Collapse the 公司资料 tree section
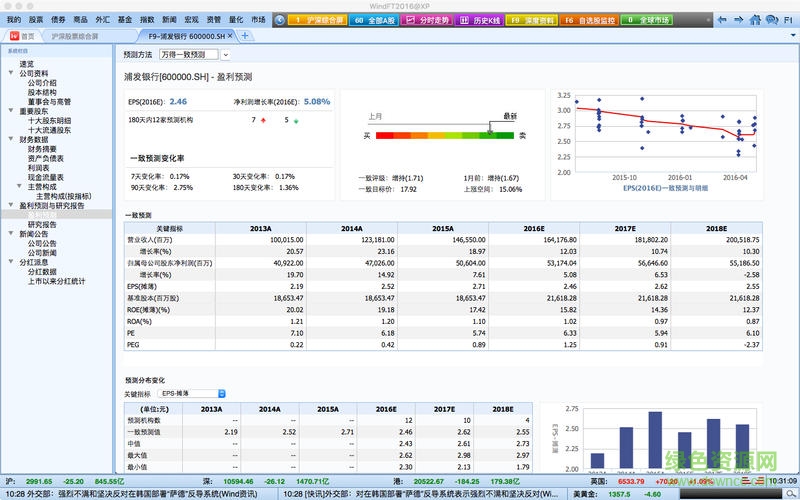This screenshot has width=800, height=500. [x=9, y=73]
